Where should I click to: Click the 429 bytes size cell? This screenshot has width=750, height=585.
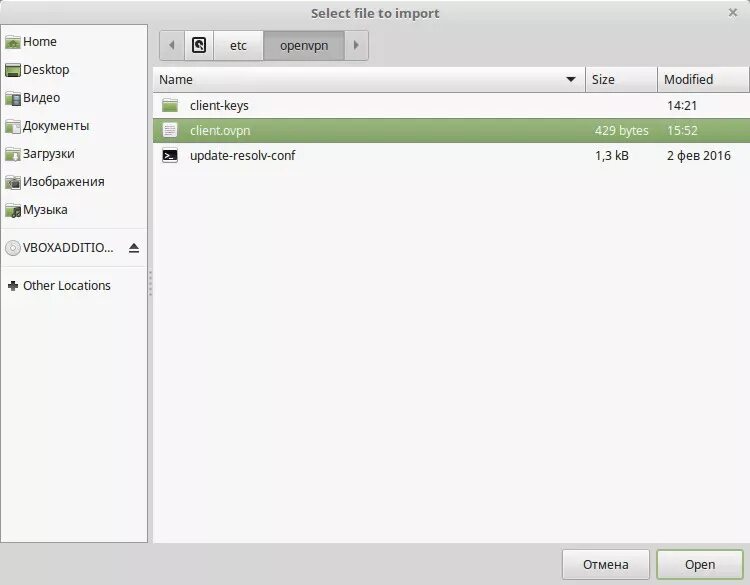621,131
